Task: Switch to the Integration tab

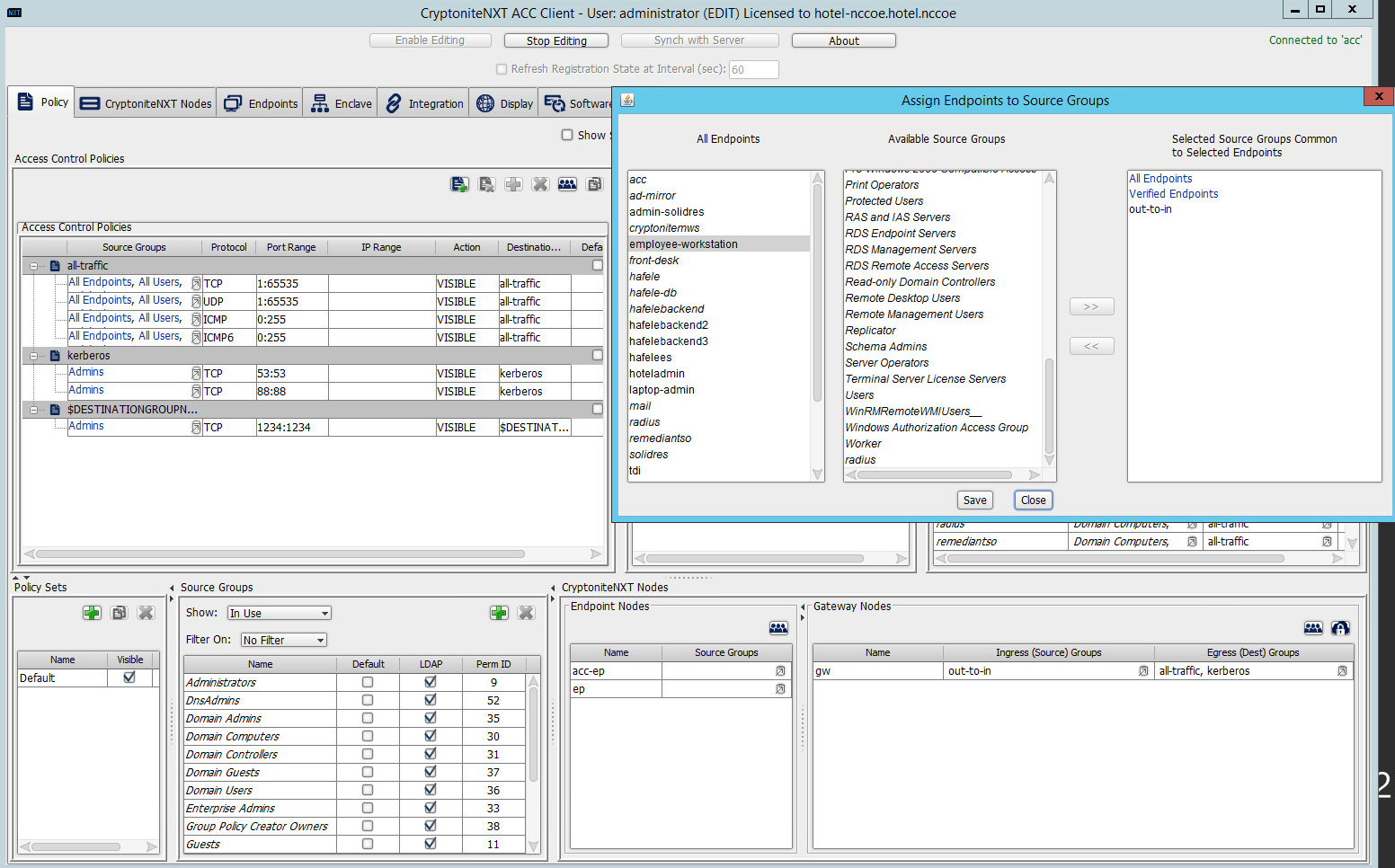Action: [x=424, y=103]
